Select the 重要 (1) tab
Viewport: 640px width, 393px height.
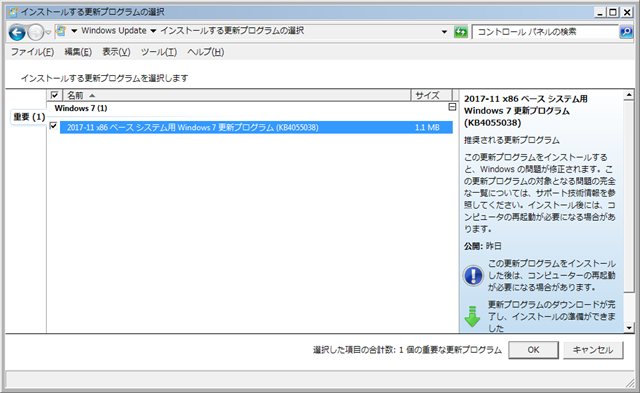29,117
